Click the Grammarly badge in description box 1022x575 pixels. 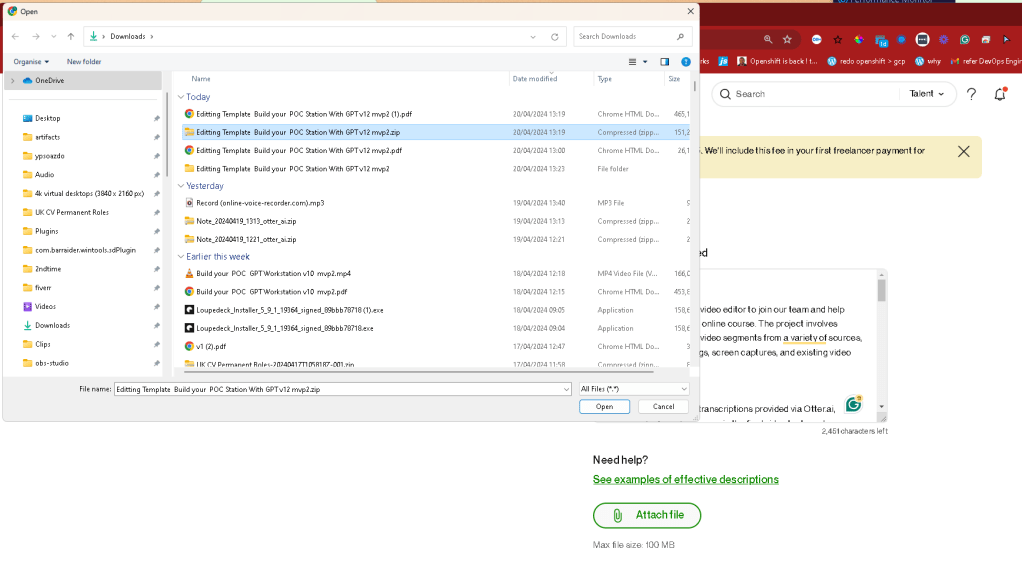tap(853, 405)
